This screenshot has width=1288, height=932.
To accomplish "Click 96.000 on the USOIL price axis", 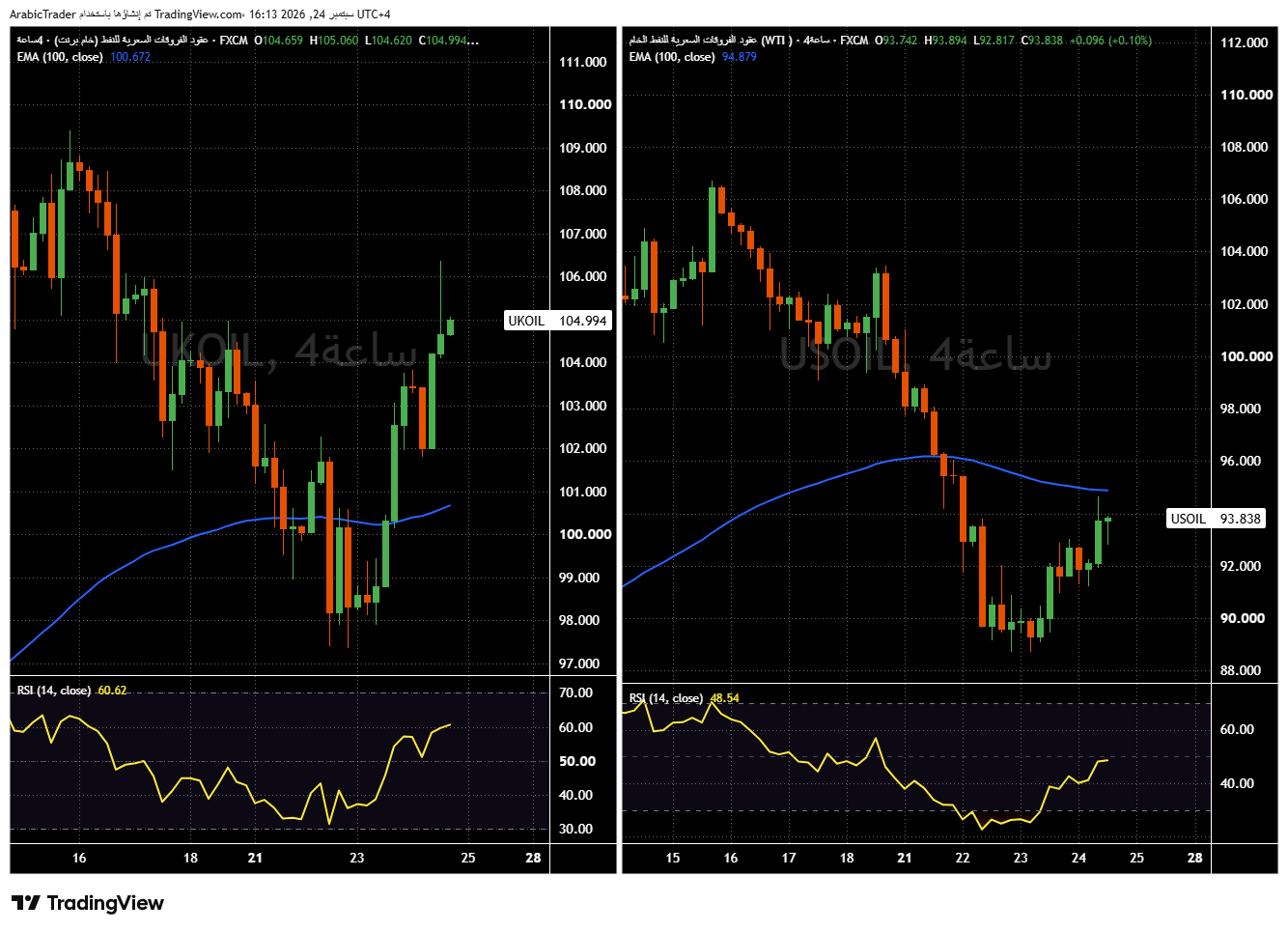I will click(x=1241, y=461).
